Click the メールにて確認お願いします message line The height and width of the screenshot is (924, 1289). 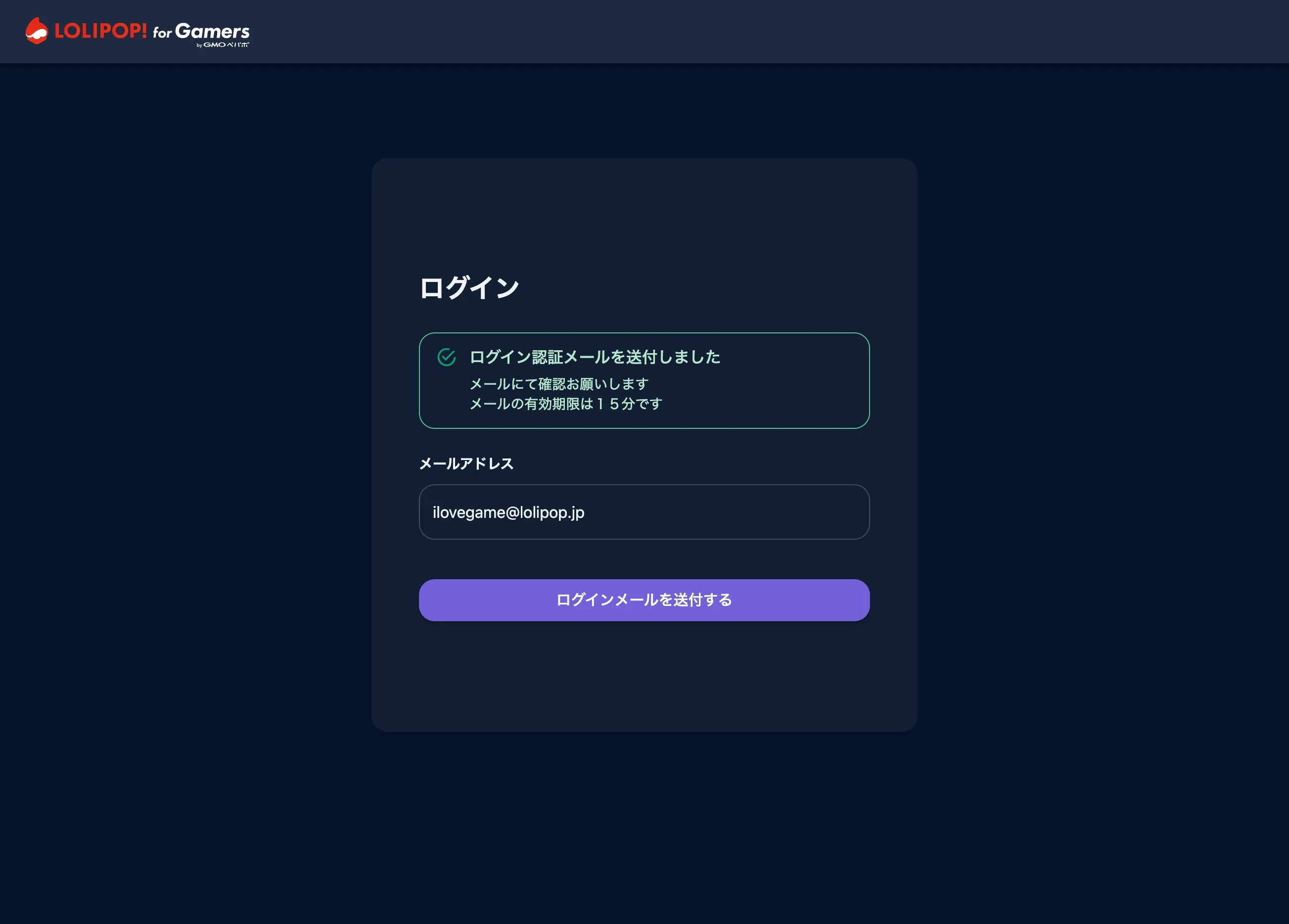558,384
